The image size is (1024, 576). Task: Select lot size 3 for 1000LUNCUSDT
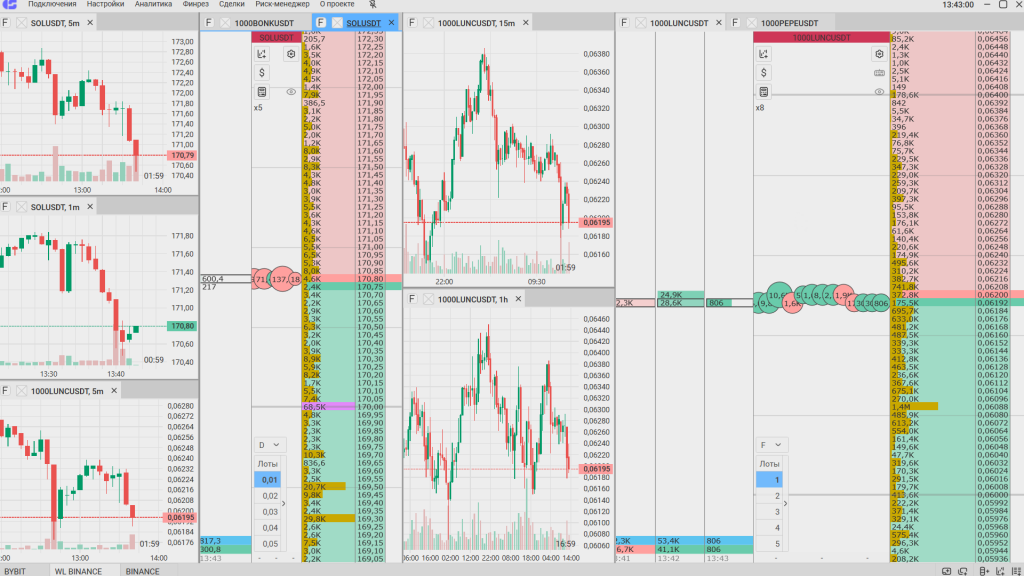770,512
